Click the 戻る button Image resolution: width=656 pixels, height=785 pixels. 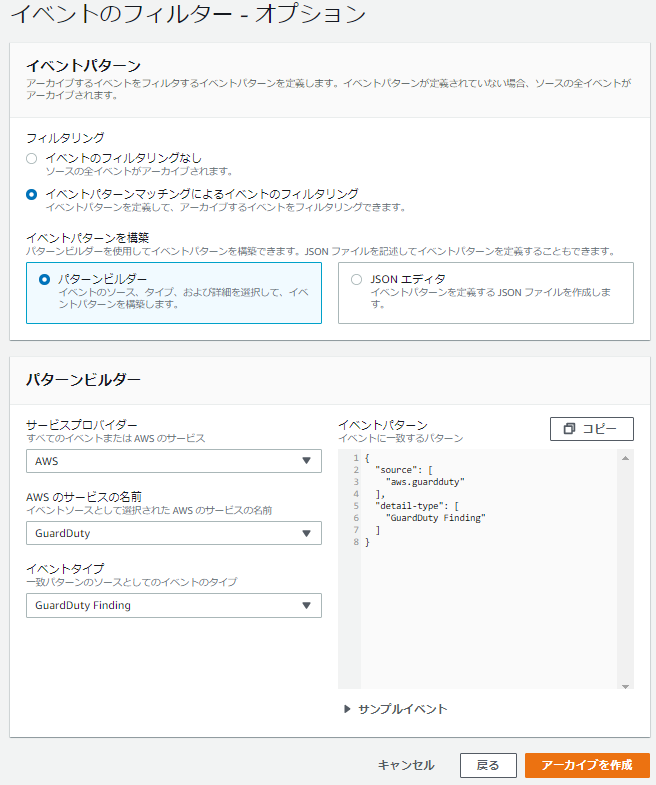488,765
